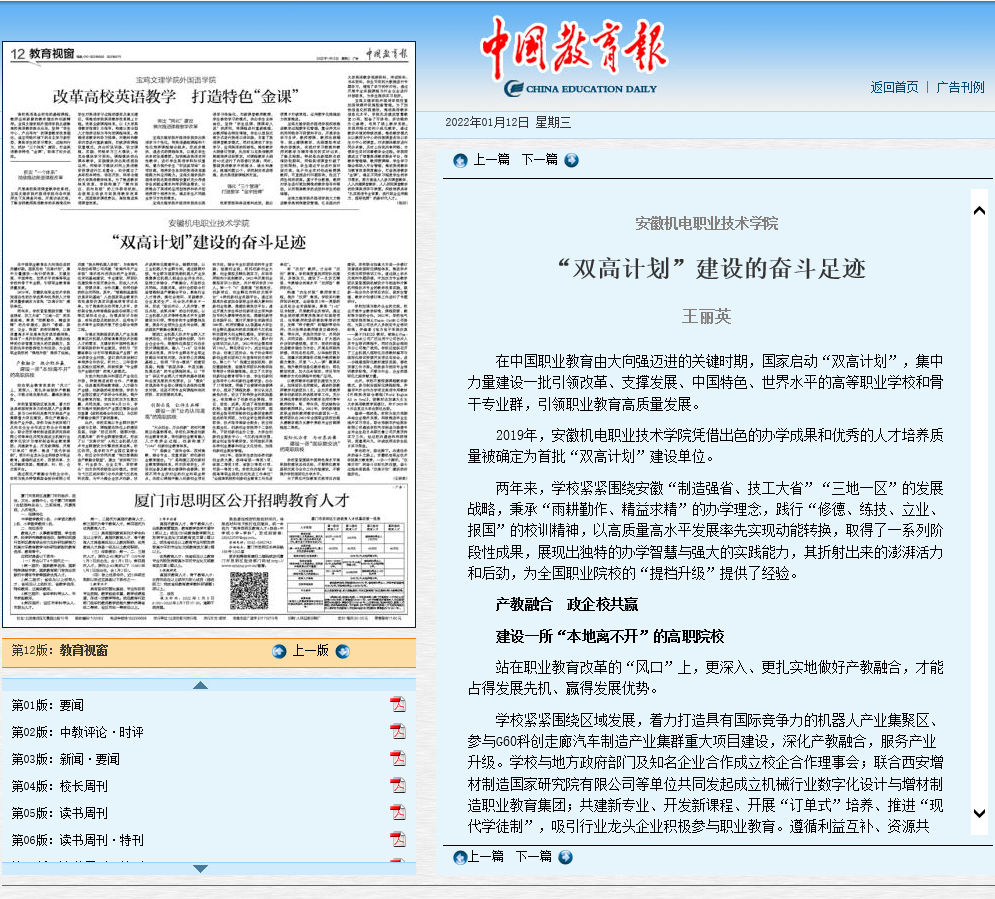Open section 第02版：中教评论·时评
Screen dimensions: 995x899
[x=77, y=732]
